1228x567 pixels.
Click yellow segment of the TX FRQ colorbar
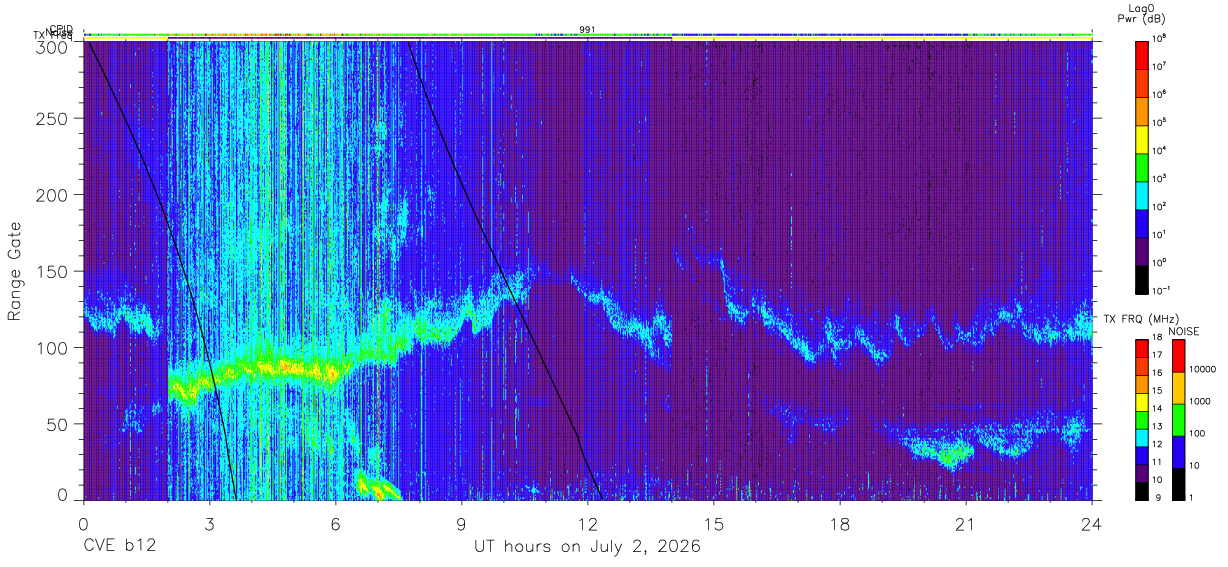(x=1142, y=402)
